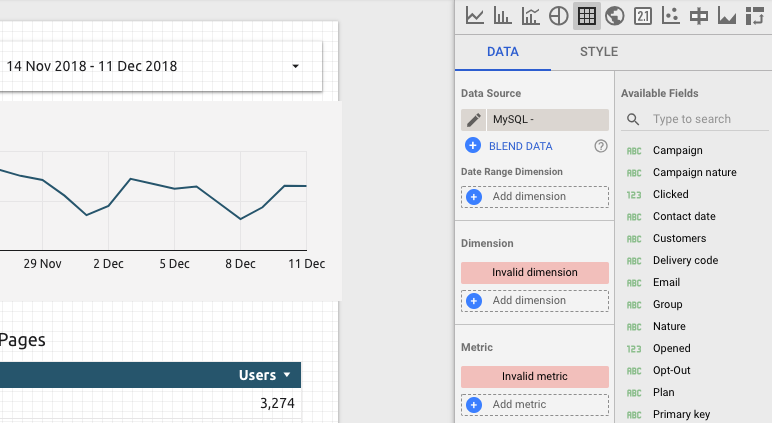Choose the pie chart icon
772x423 pixels.
[x=559, y=15]
